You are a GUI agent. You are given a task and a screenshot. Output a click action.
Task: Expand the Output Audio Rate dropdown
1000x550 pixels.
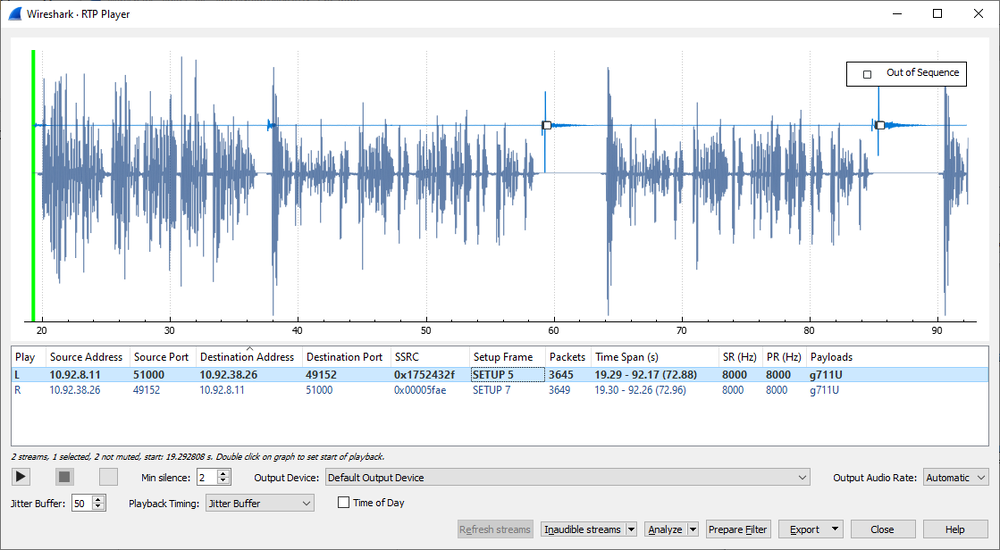tap(955, 478)
